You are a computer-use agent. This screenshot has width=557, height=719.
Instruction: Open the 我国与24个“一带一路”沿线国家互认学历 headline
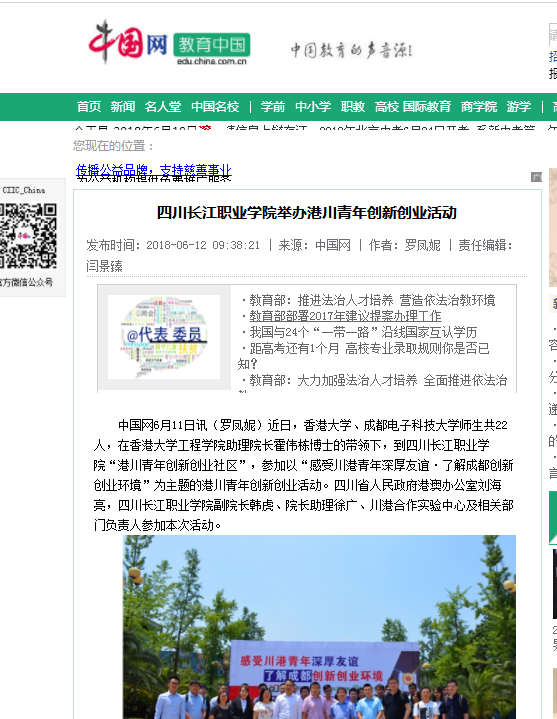pos(363,332)
